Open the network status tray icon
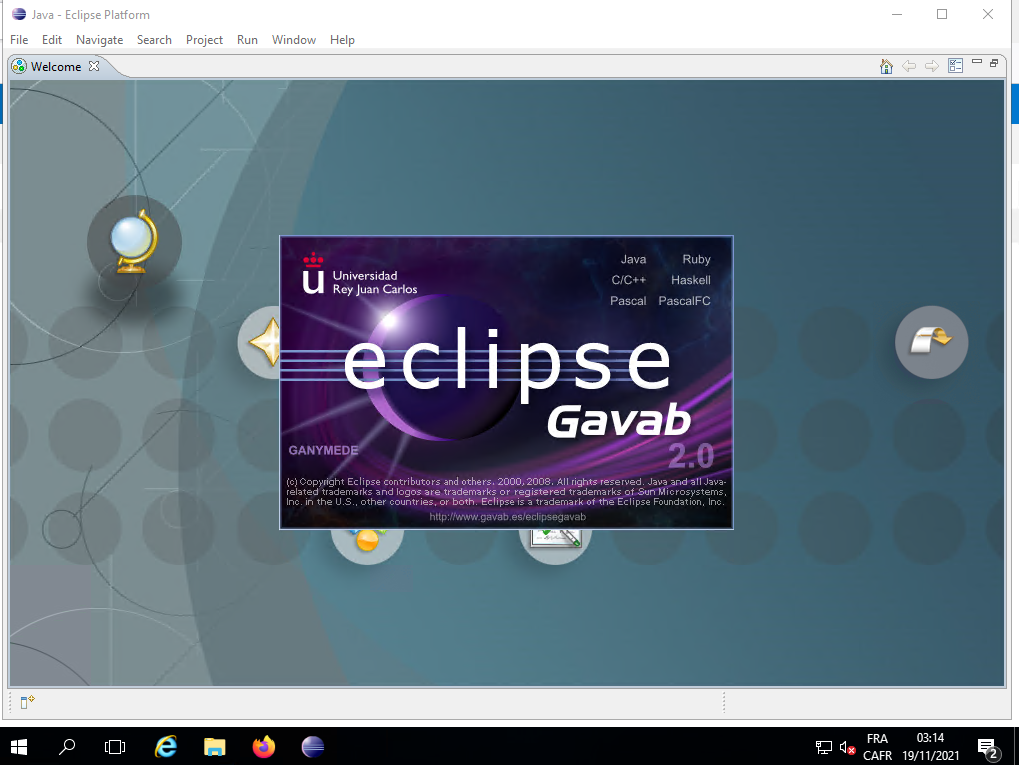The image size is (1019, 765). pos(823,747)
